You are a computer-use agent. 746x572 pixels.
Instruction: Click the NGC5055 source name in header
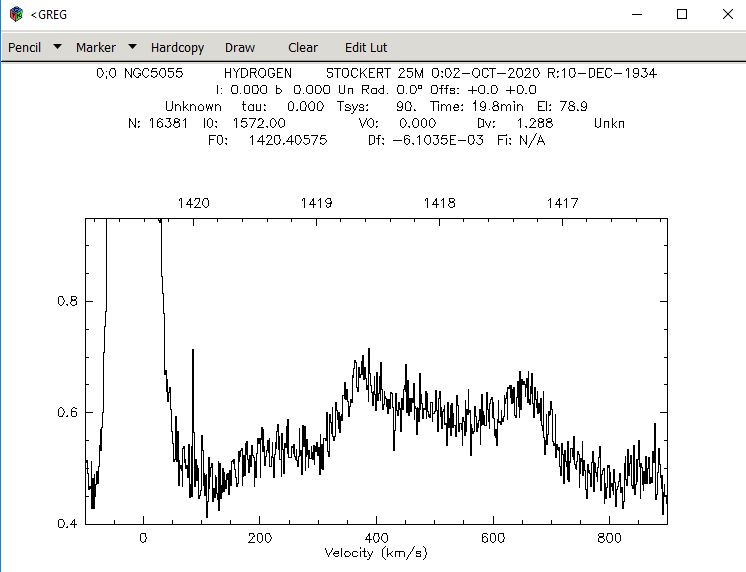tap(153, 73)
